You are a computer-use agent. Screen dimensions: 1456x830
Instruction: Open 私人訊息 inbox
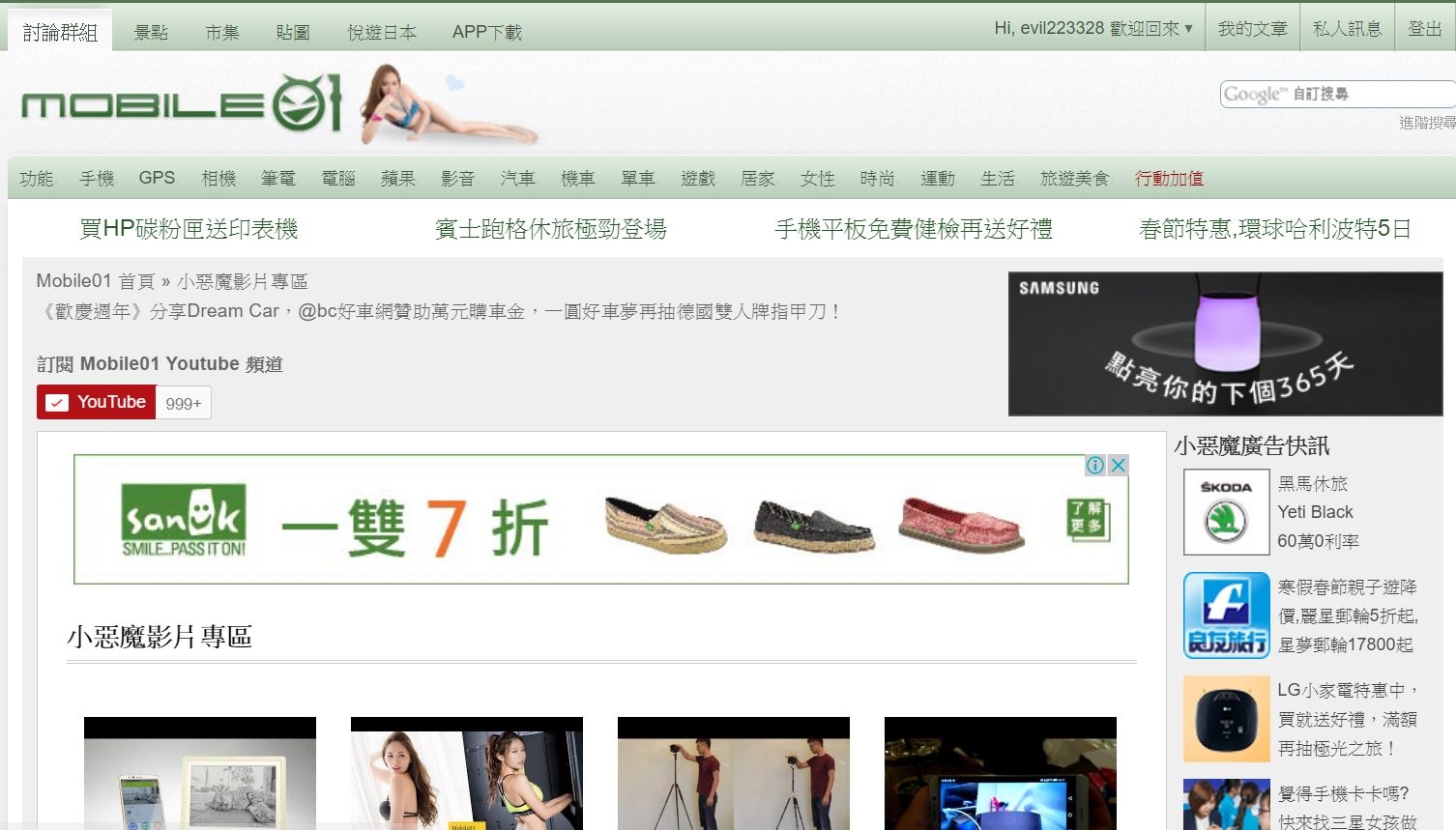[1348, 29]
